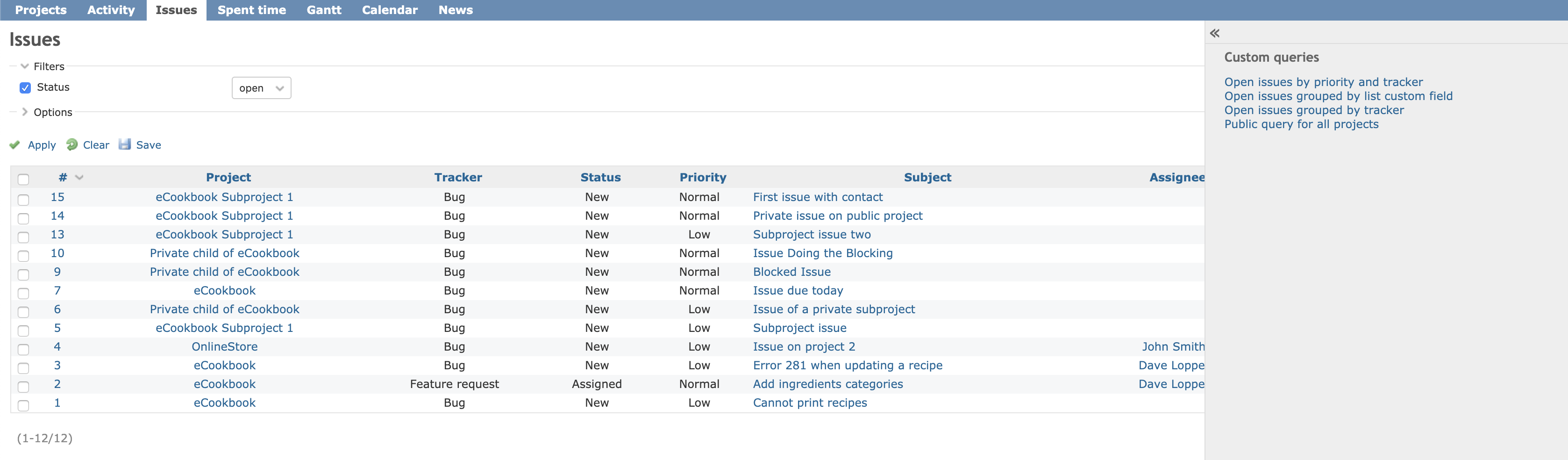This screenshot has height=460, width=1568.
Task: Open eCookbook project in issue 7 row
Action: [225, 291]
